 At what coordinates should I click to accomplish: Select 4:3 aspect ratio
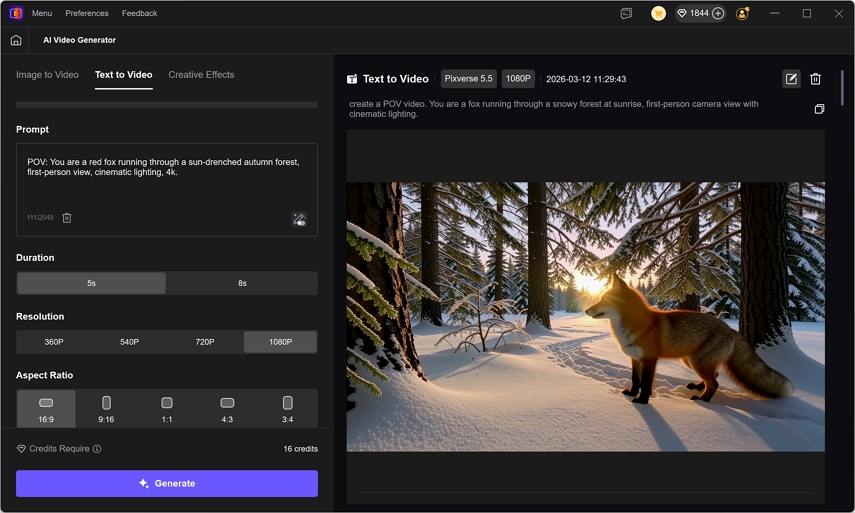click(227, 409)
